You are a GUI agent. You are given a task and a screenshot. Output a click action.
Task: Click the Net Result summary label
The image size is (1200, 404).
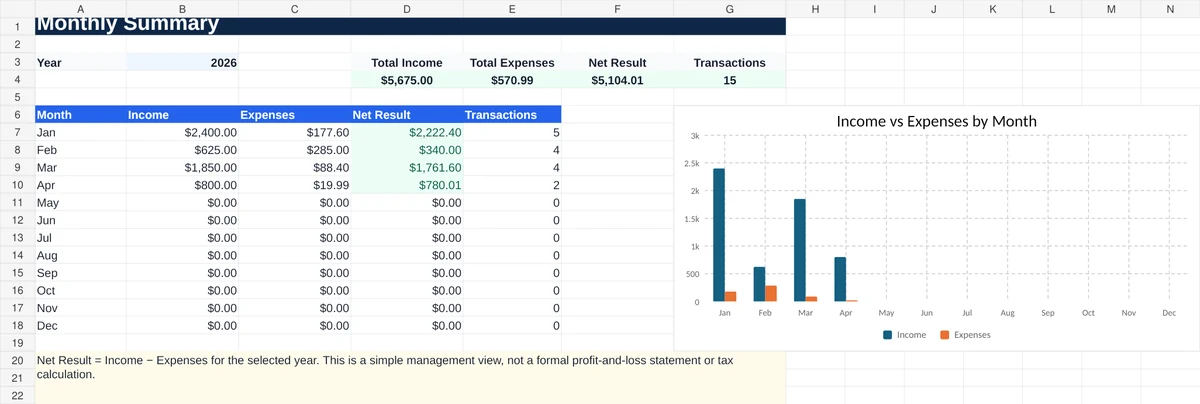point(617,62)
